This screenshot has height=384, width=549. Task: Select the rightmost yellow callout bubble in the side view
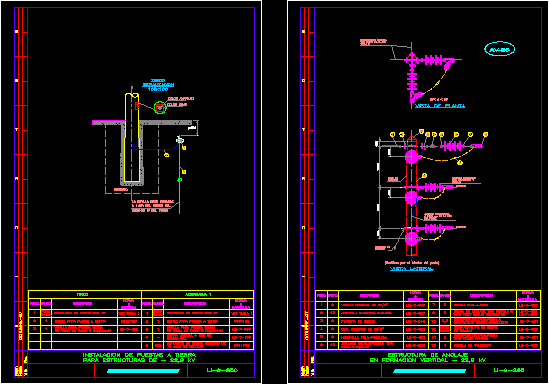(x=485, y=134)
